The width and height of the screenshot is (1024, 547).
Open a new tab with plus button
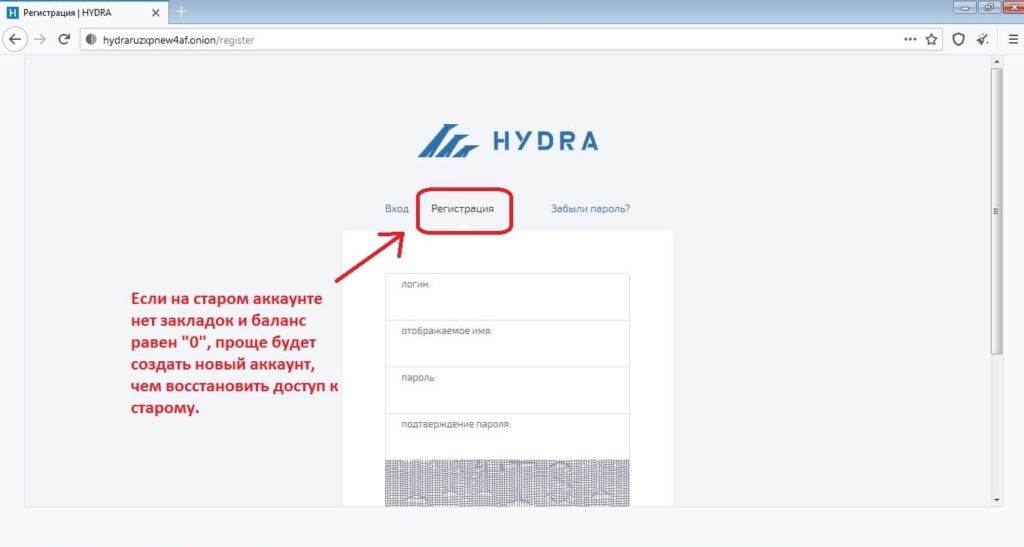tap(182, 12)
